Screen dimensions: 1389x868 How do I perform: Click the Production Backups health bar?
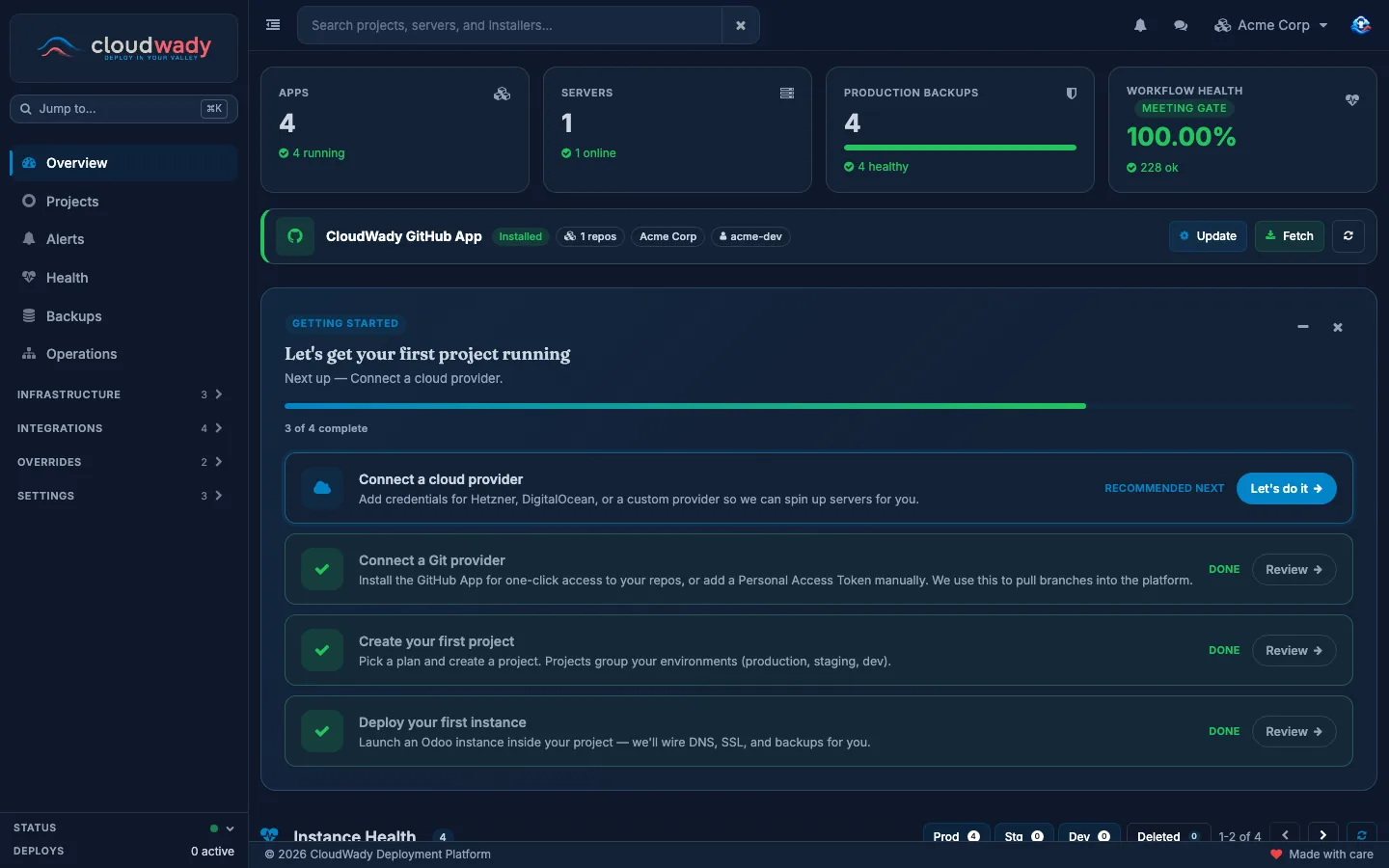(960, 148)
